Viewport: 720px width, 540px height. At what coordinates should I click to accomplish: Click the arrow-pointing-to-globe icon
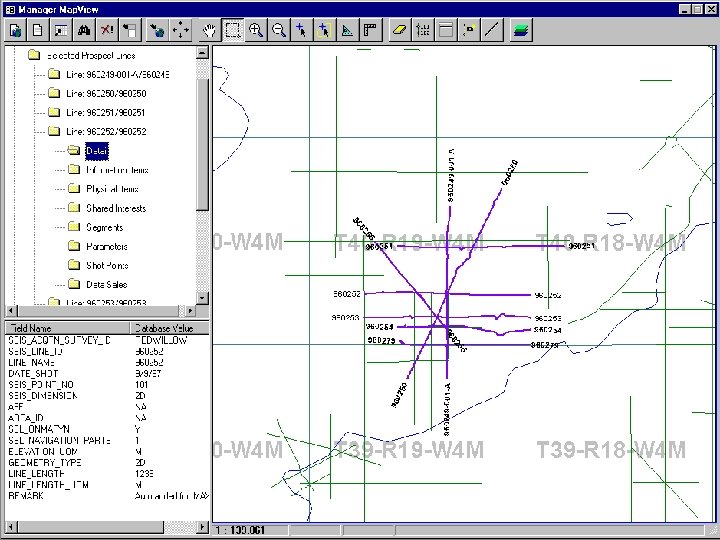click(158, 30)
